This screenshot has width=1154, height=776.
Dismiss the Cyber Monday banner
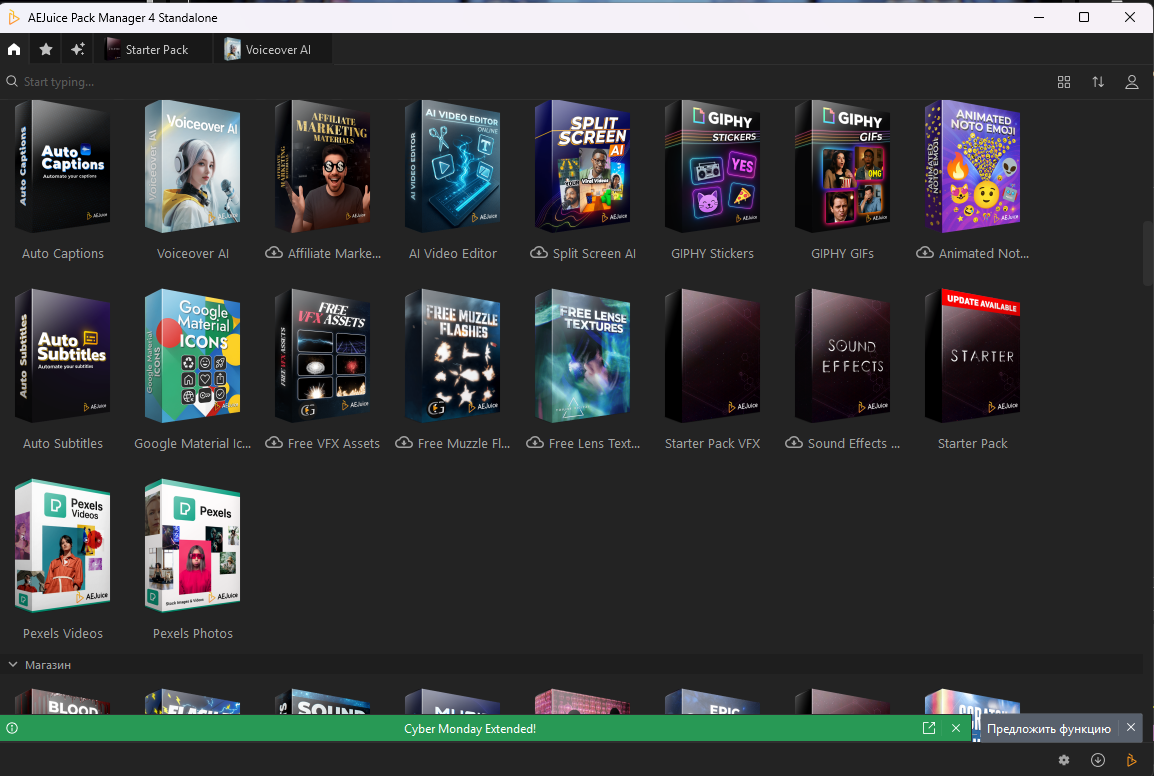click(x=955, y=727)
